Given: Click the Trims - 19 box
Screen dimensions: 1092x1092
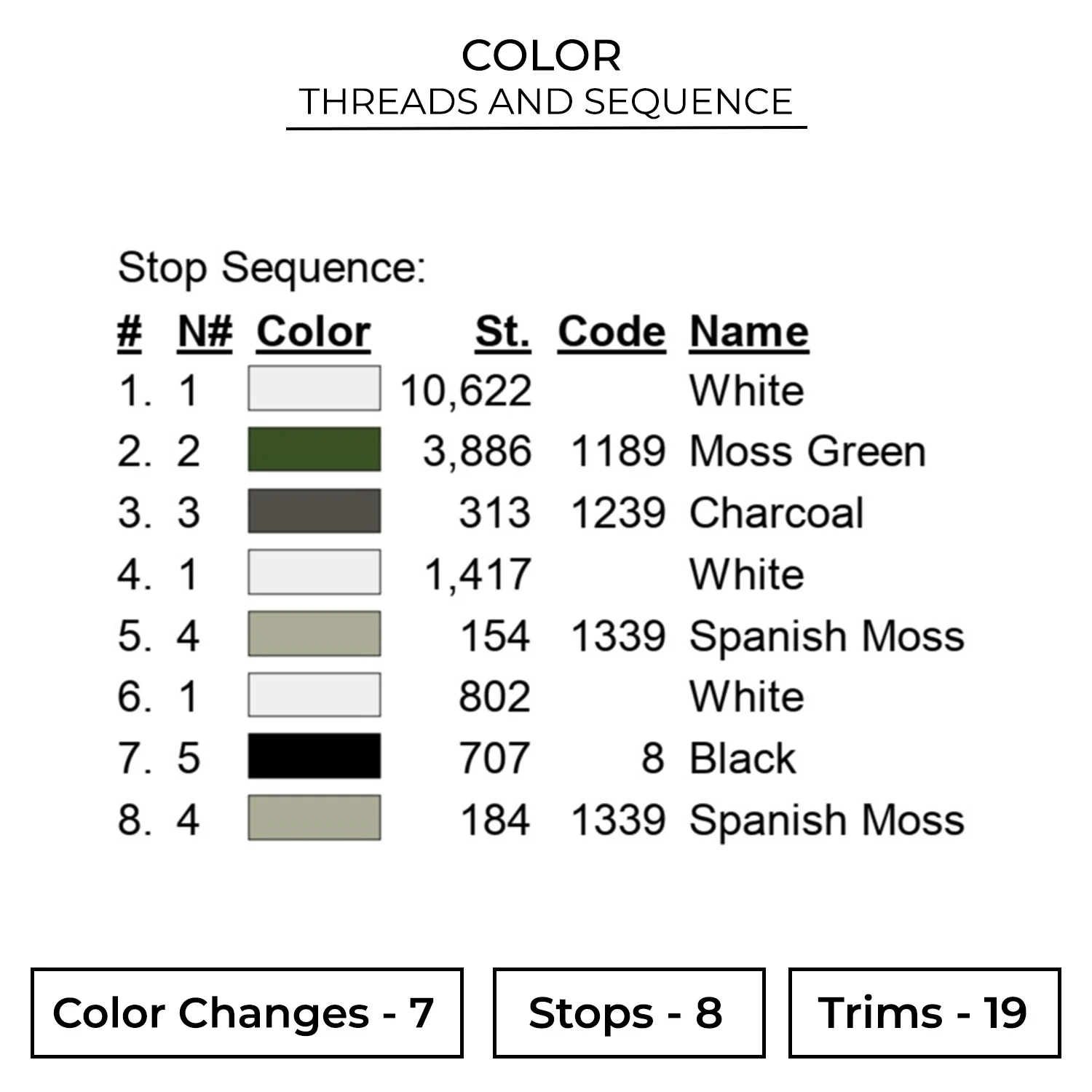Looking at the screenshot, I should [924, 1013].
